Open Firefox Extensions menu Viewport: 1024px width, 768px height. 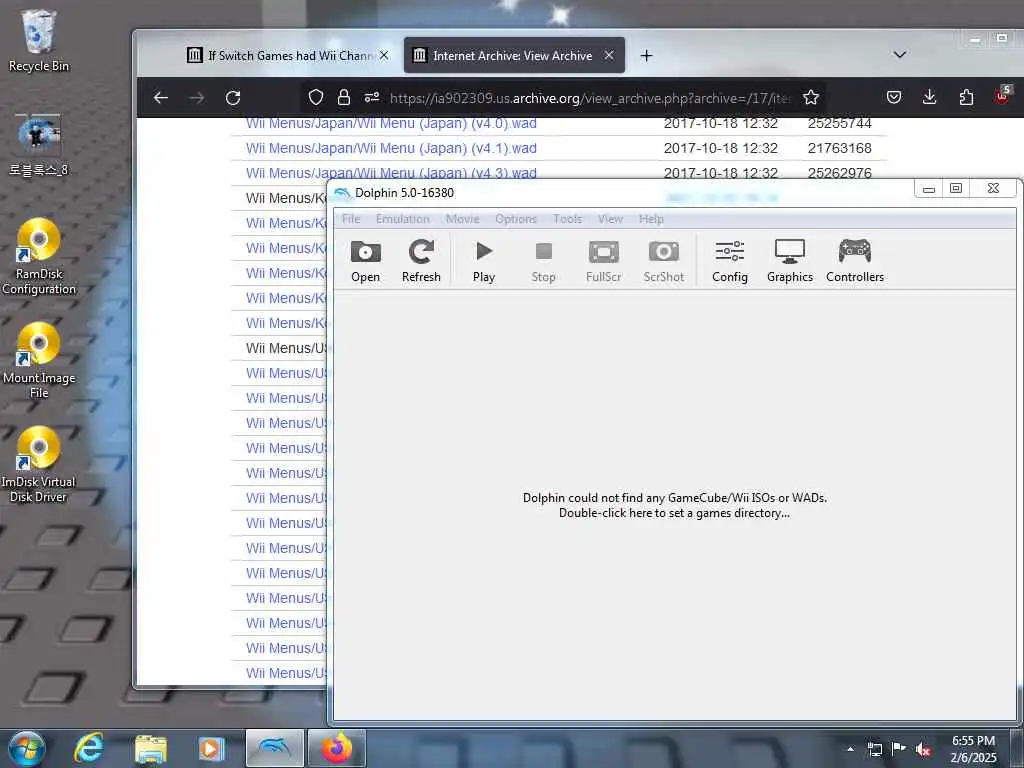point(966,97)
